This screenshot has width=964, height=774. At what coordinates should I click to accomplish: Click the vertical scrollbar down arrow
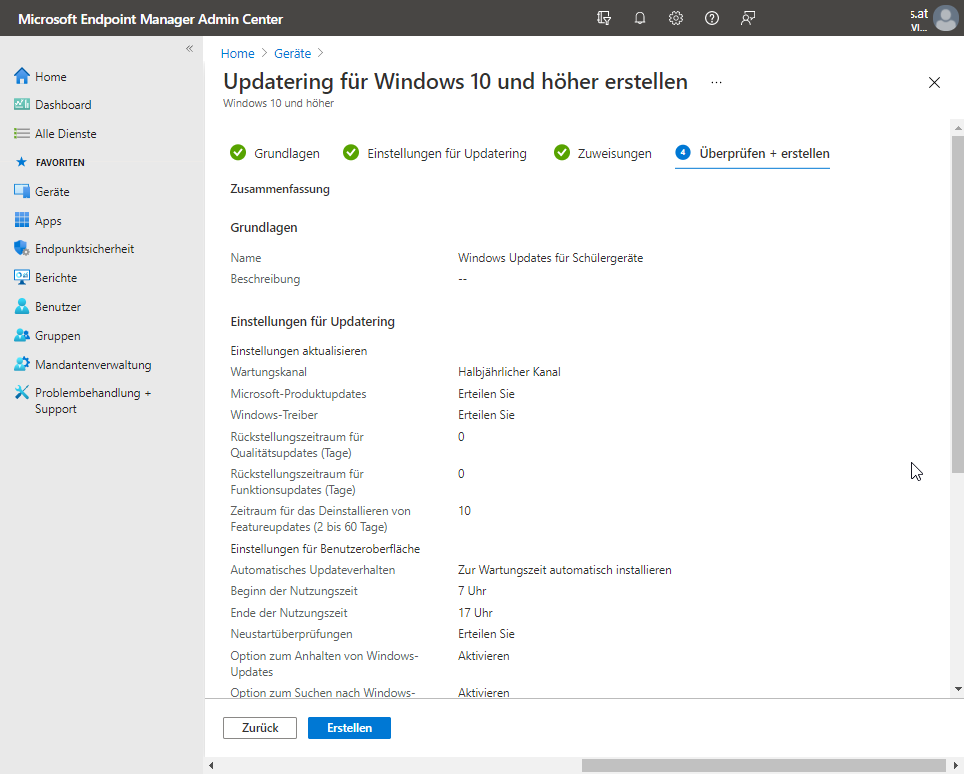pos(957,688)
